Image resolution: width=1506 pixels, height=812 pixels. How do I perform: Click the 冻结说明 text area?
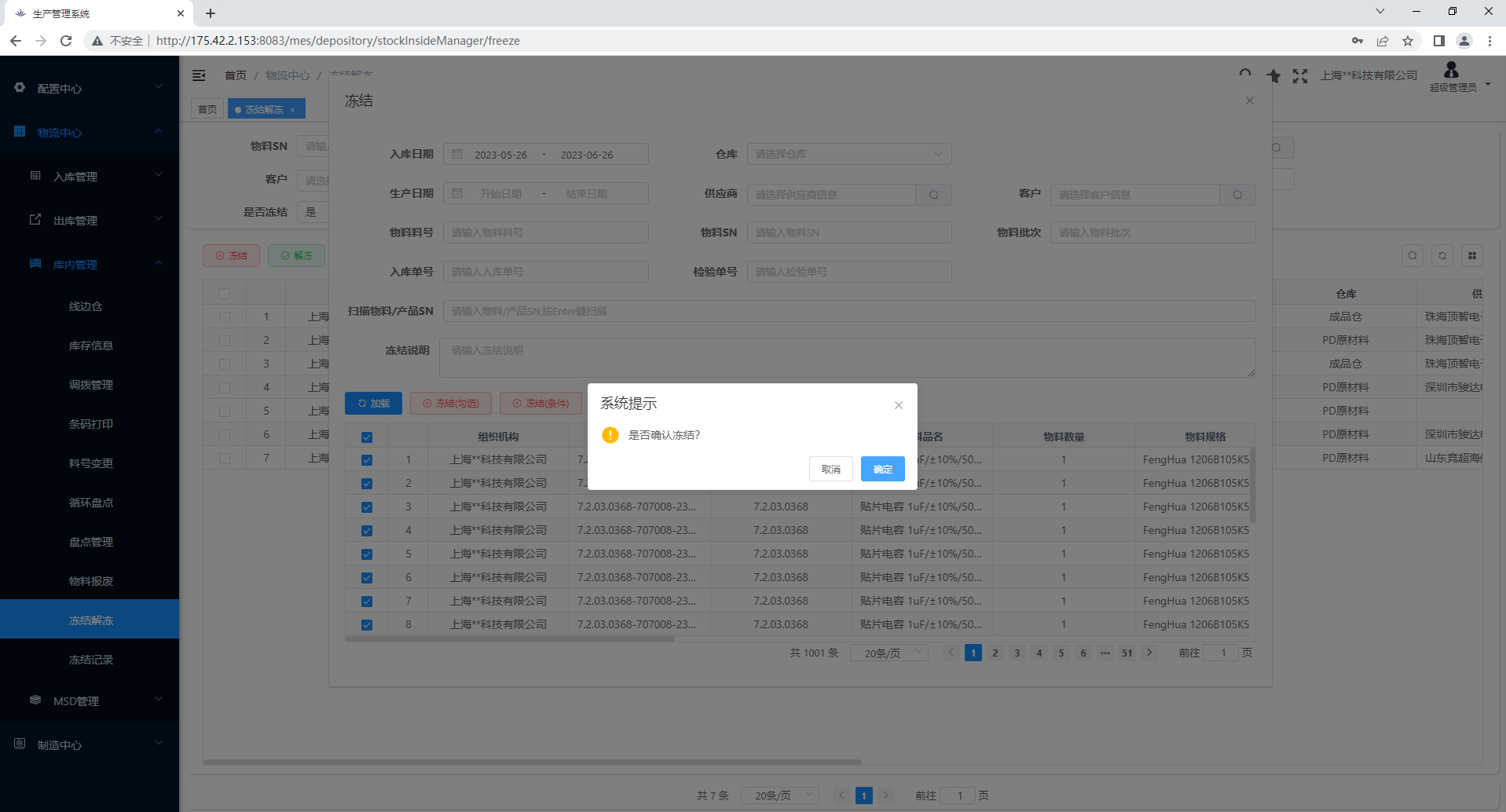[x=848, y=357]
